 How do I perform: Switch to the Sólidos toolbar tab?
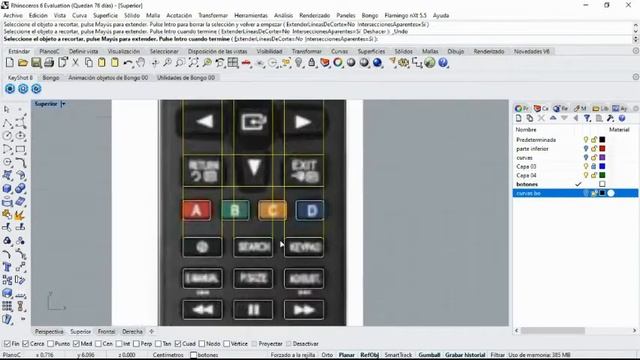403,51
